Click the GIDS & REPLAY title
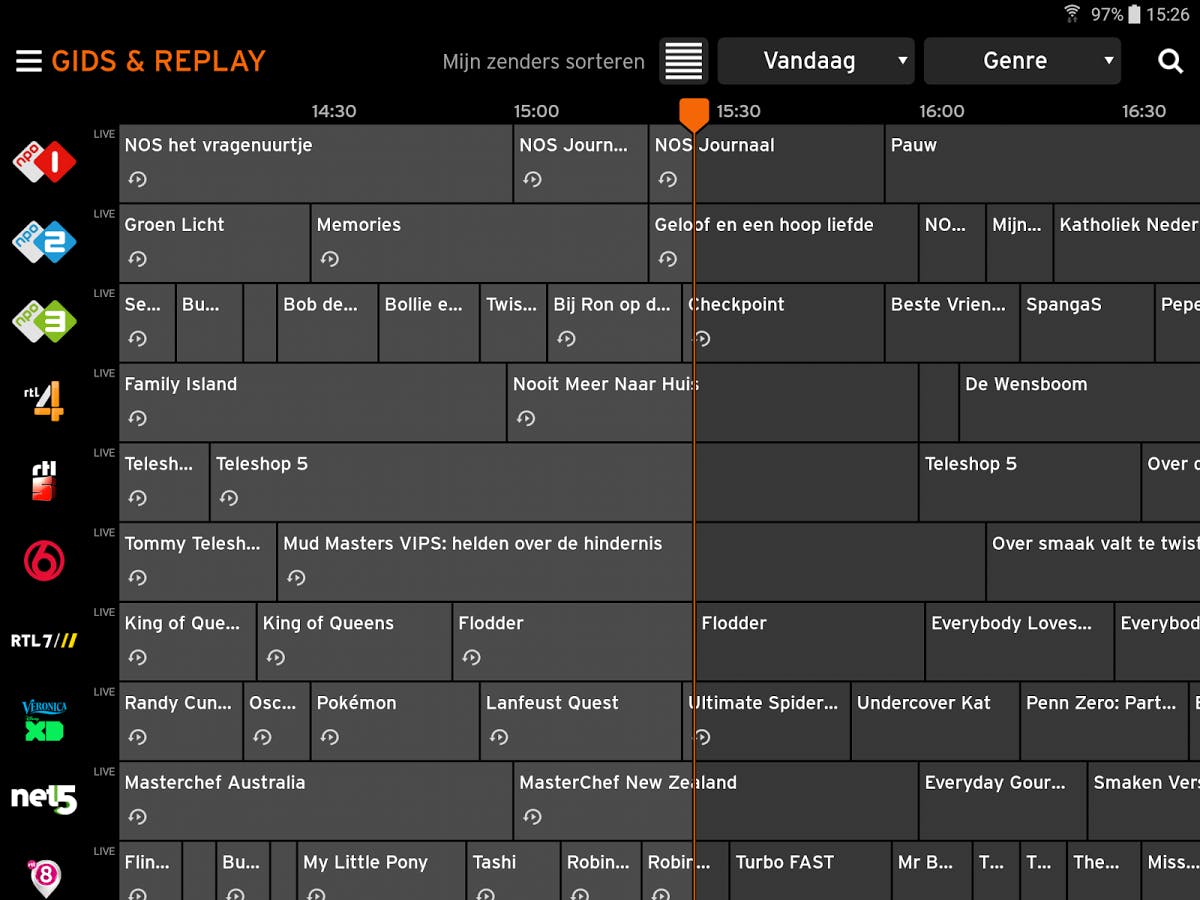Viewport: 1200px width, 900px height. [x=158, y=61]
